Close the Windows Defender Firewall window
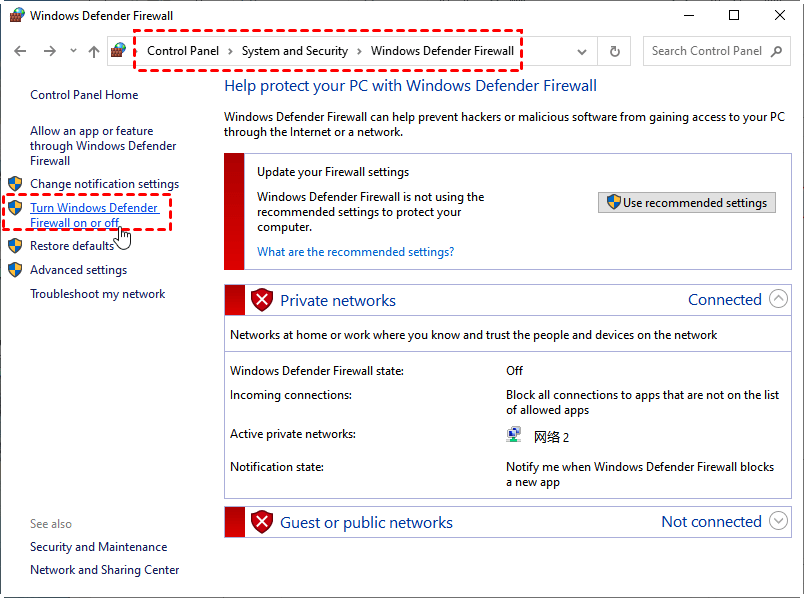804x598 pixels. [x=779, y=15]
